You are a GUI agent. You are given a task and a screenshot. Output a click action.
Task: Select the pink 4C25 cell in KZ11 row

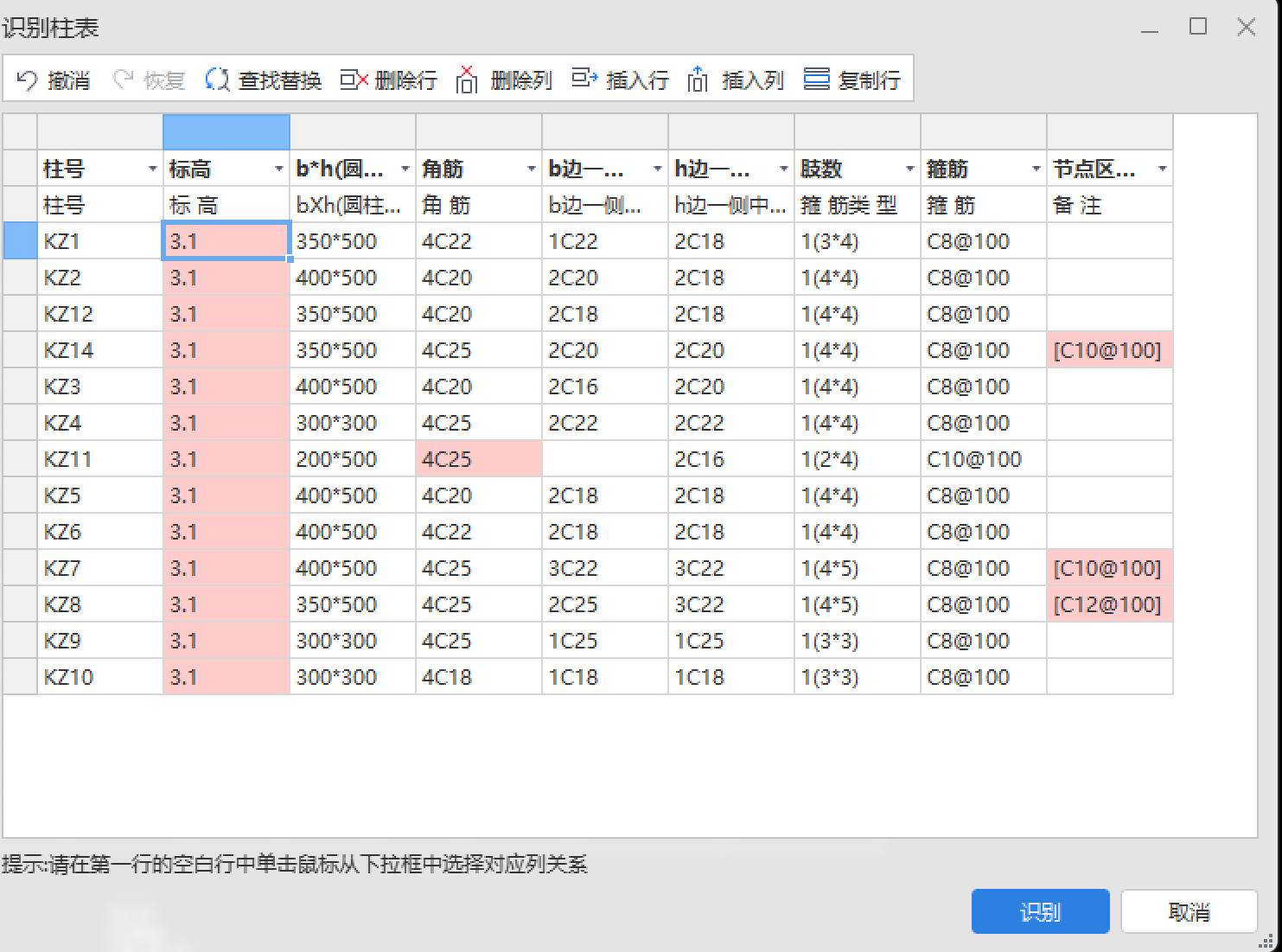coord(479,459)
